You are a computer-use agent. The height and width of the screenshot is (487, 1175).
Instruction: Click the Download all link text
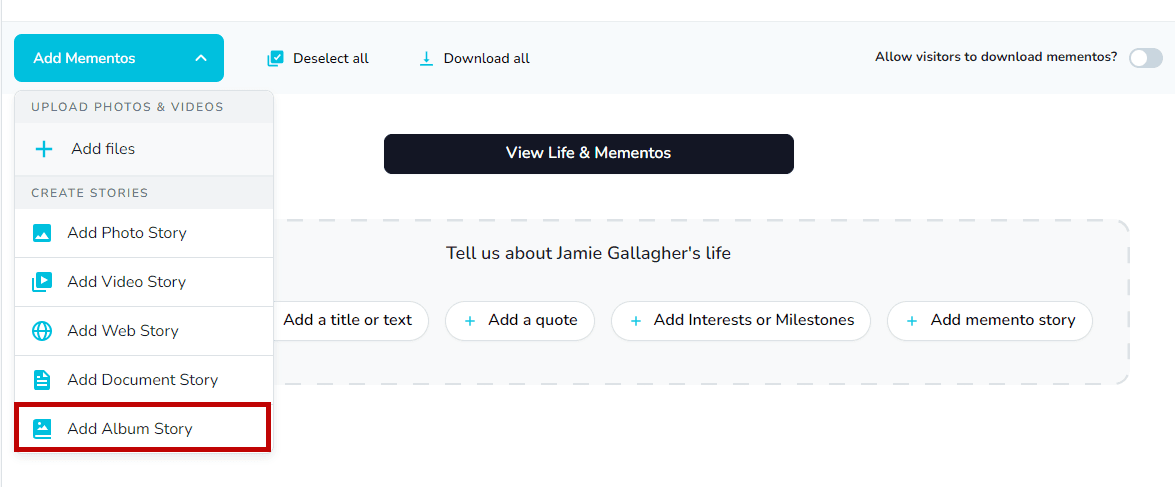tap(487, 59)
